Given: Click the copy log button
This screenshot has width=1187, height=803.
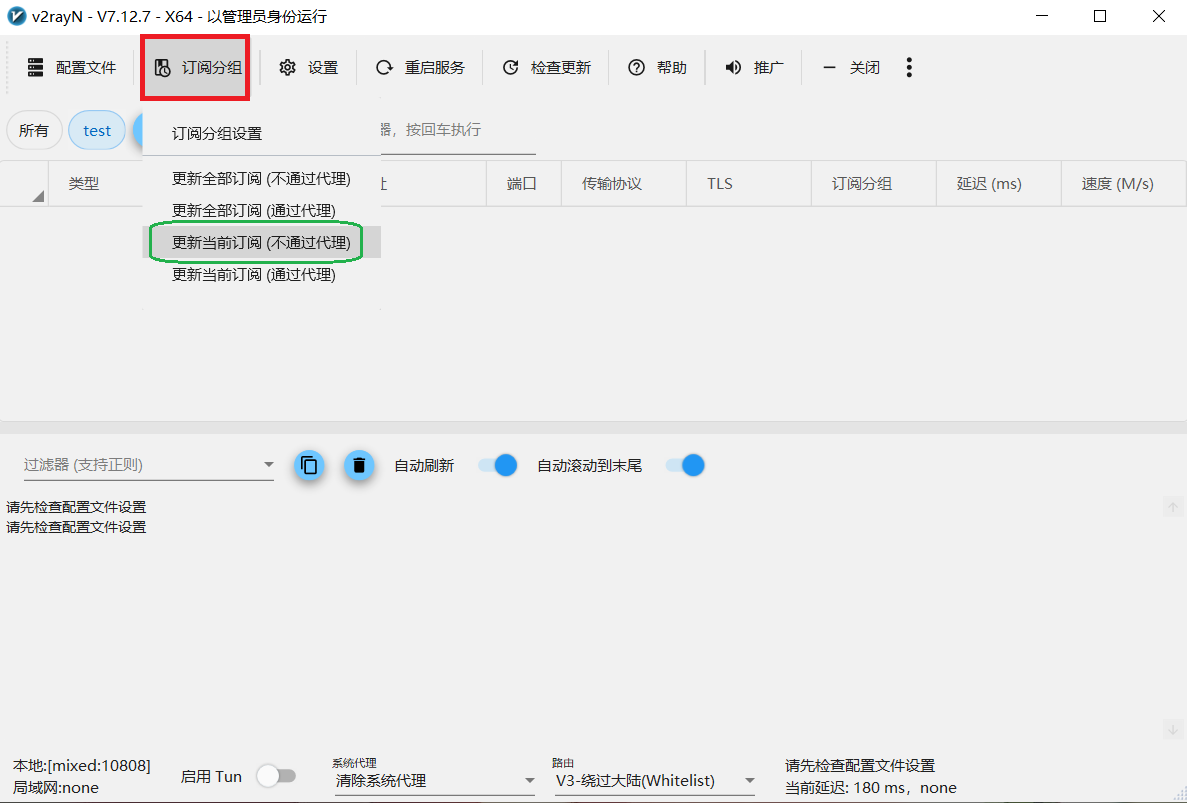Looking at the screenshot, I should (309, 465).
